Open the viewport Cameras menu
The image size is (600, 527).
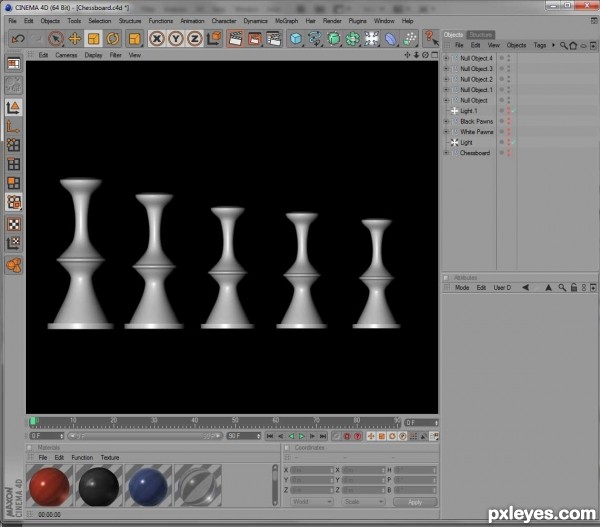(66, 55)
